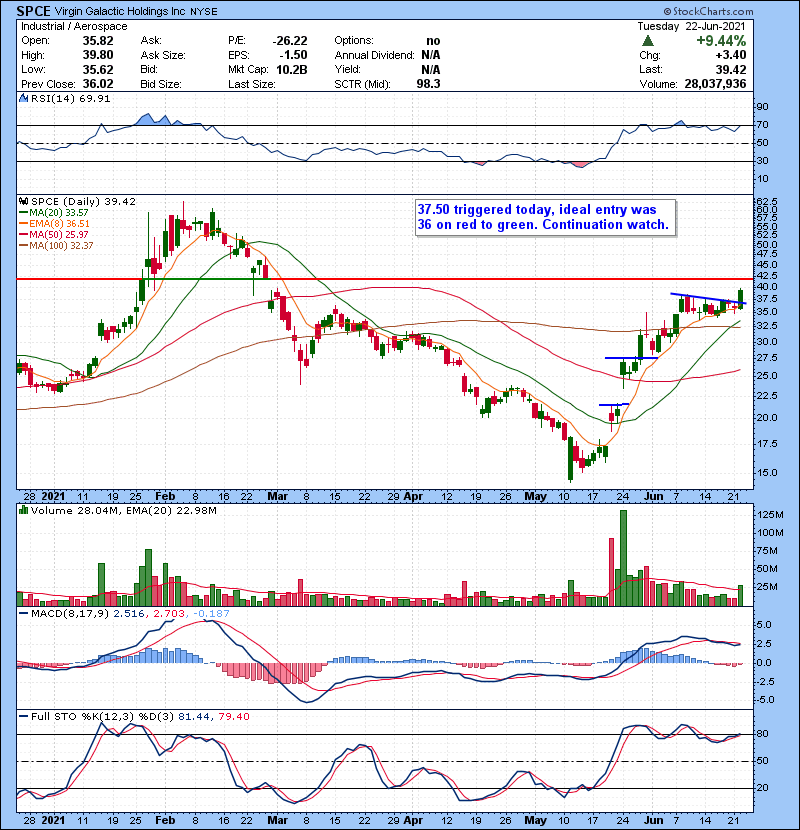
Task: Click the EPS value -1.50
Action: click(x=293, y=55)
